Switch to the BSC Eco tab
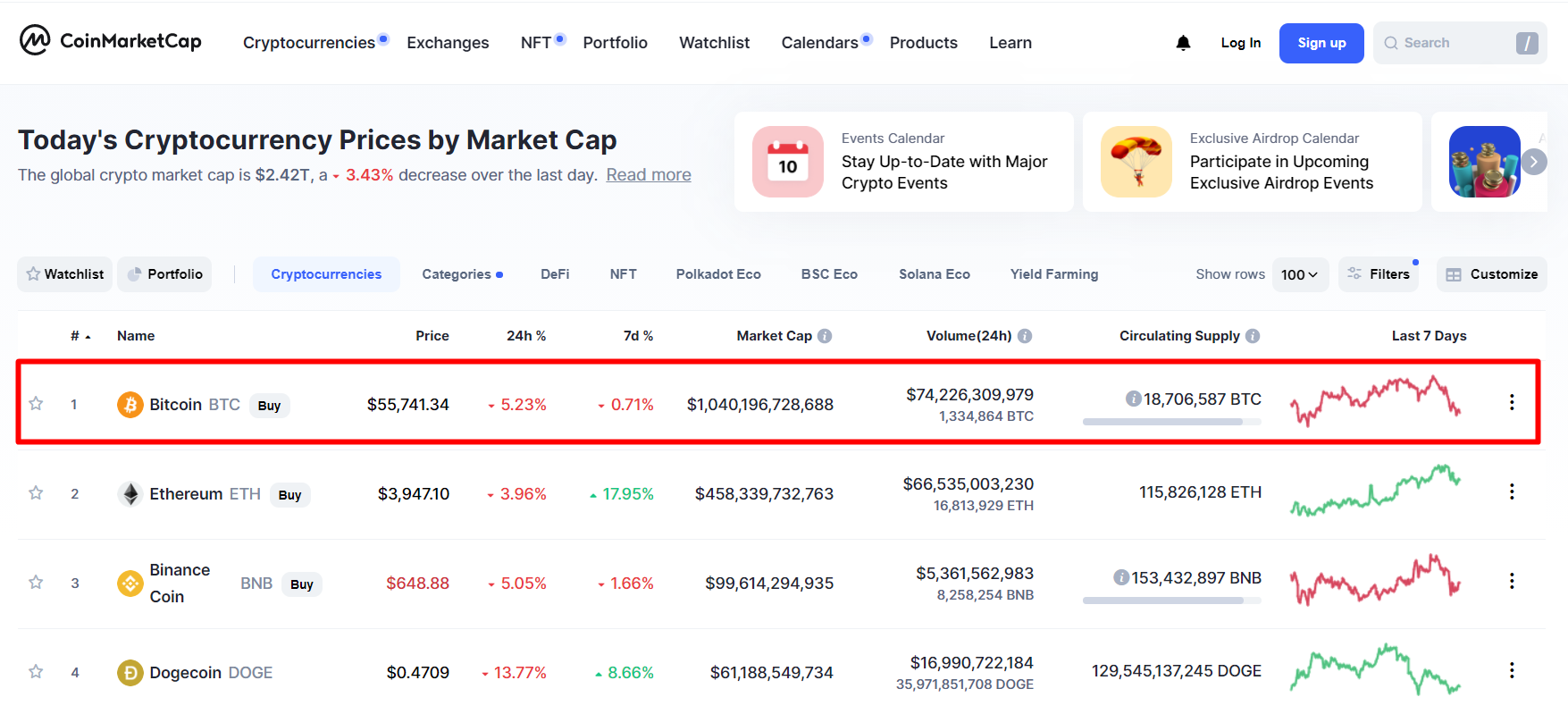 (829, 274)
